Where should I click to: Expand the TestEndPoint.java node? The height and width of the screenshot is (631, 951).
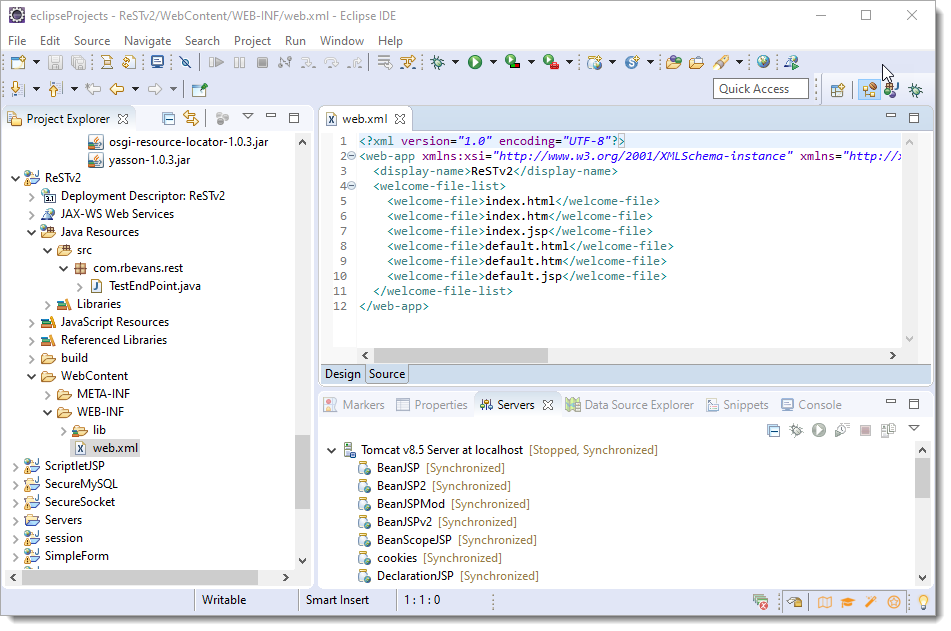(x=79, y=286)
